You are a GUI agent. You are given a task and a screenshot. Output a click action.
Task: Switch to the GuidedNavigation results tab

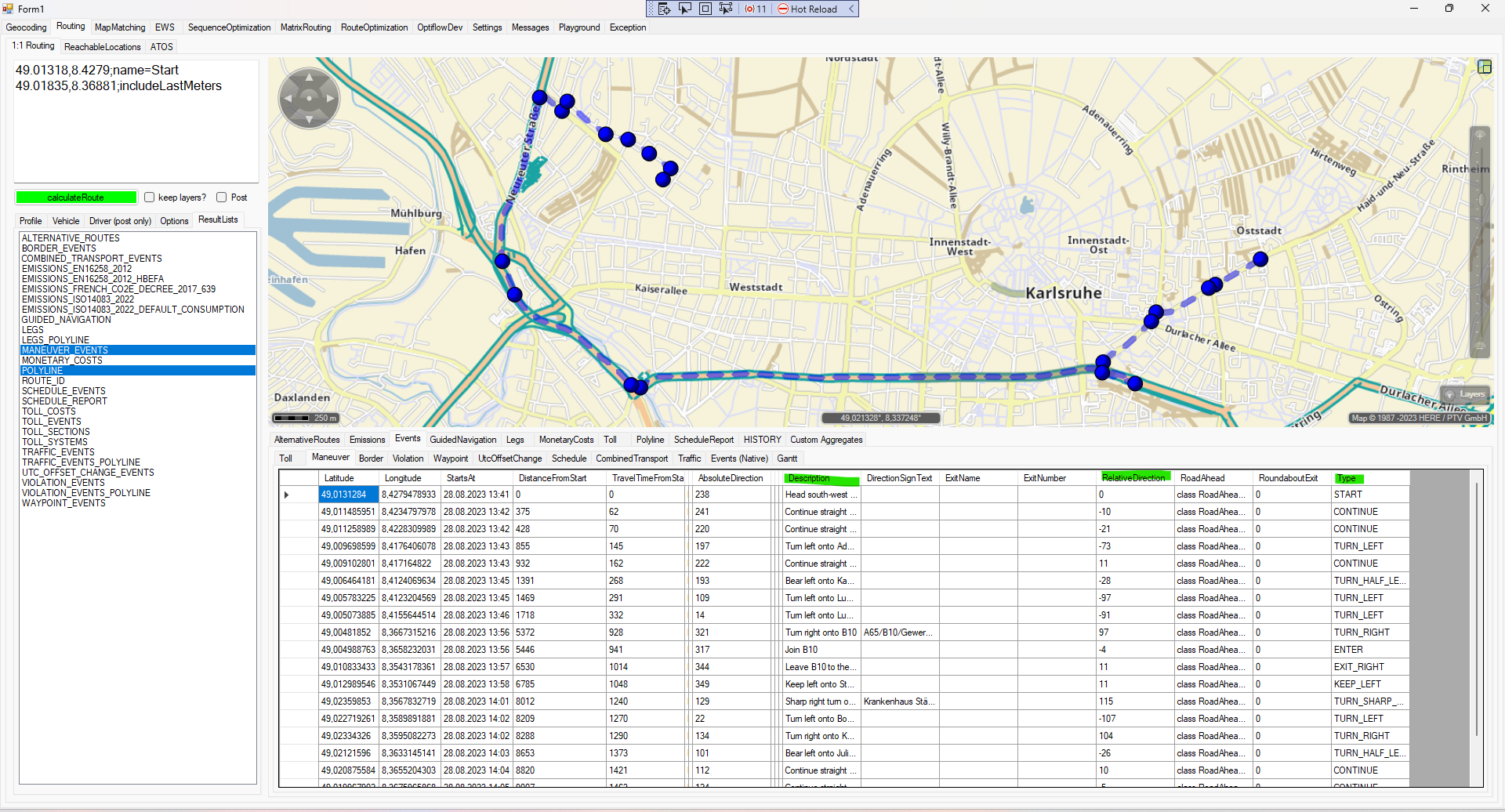coord(462,440)
